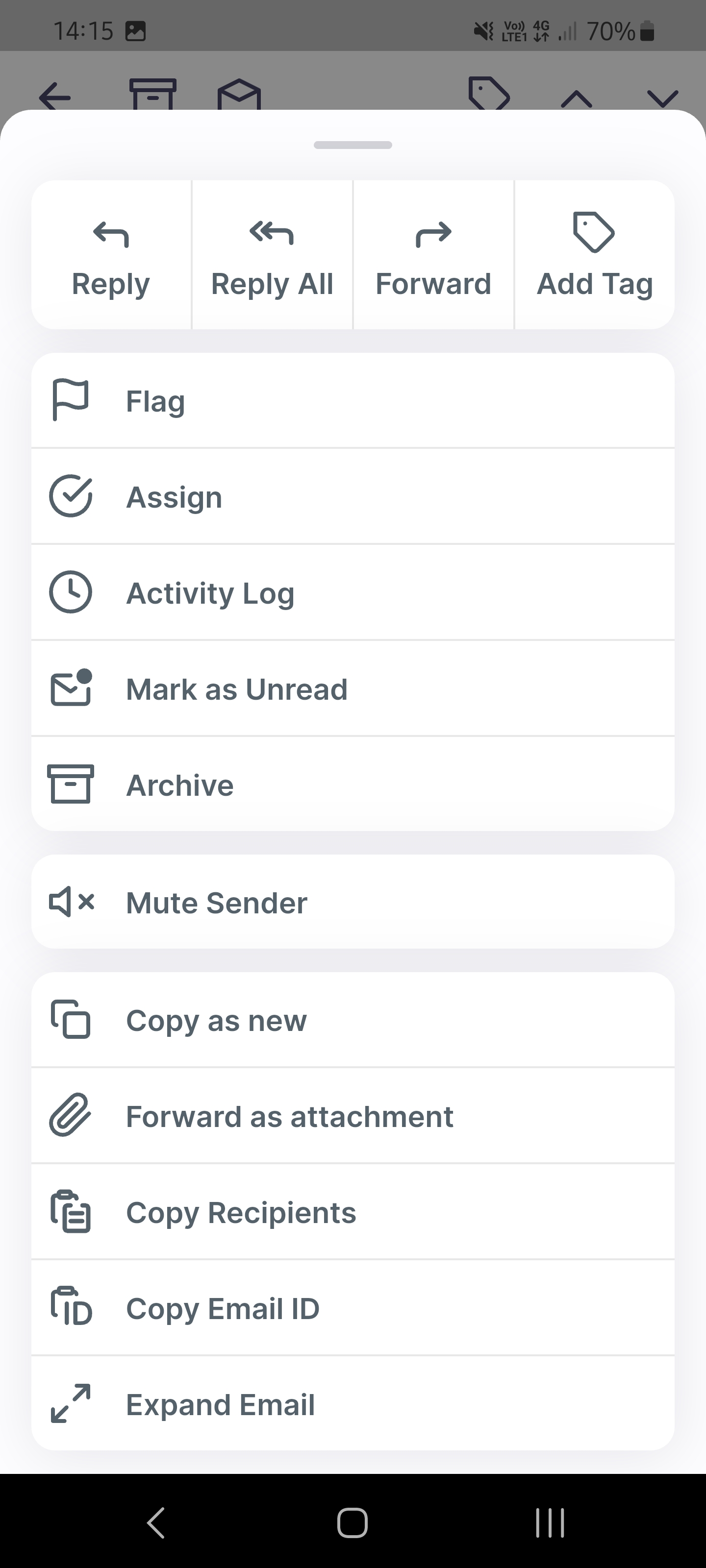
Task: Tap the Reply arrow icon
Action: point(111,234)
